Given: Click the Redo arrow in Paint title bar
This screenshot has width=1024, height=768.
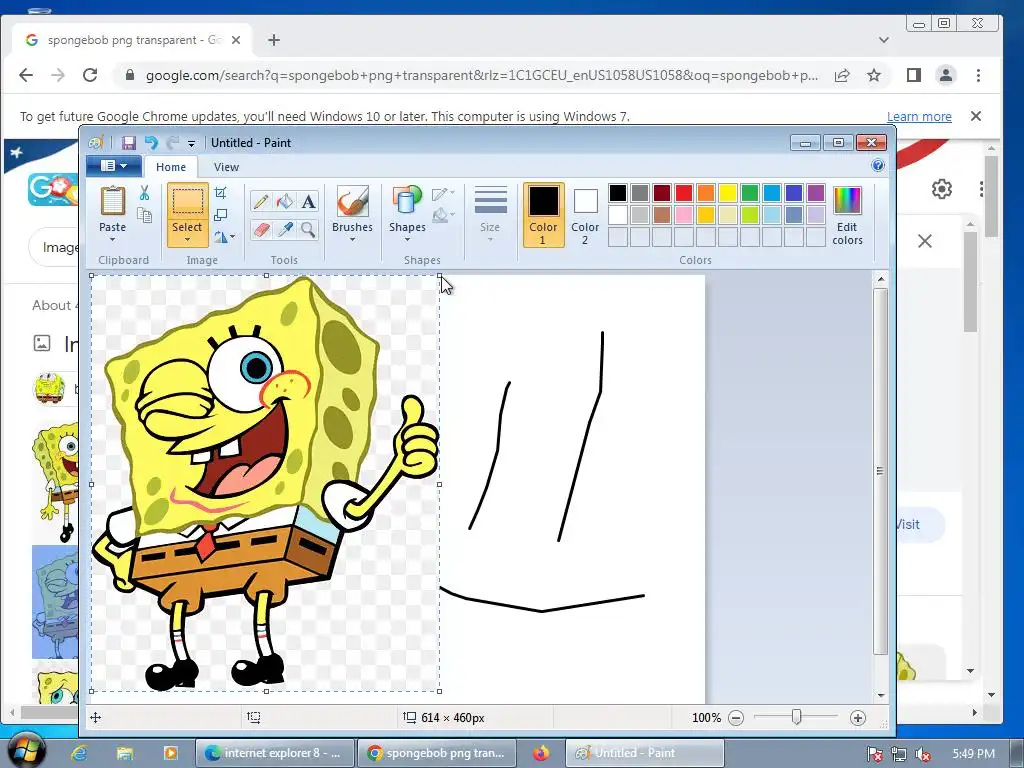Looking at the screenshot, I should click(x=172, y=142).
